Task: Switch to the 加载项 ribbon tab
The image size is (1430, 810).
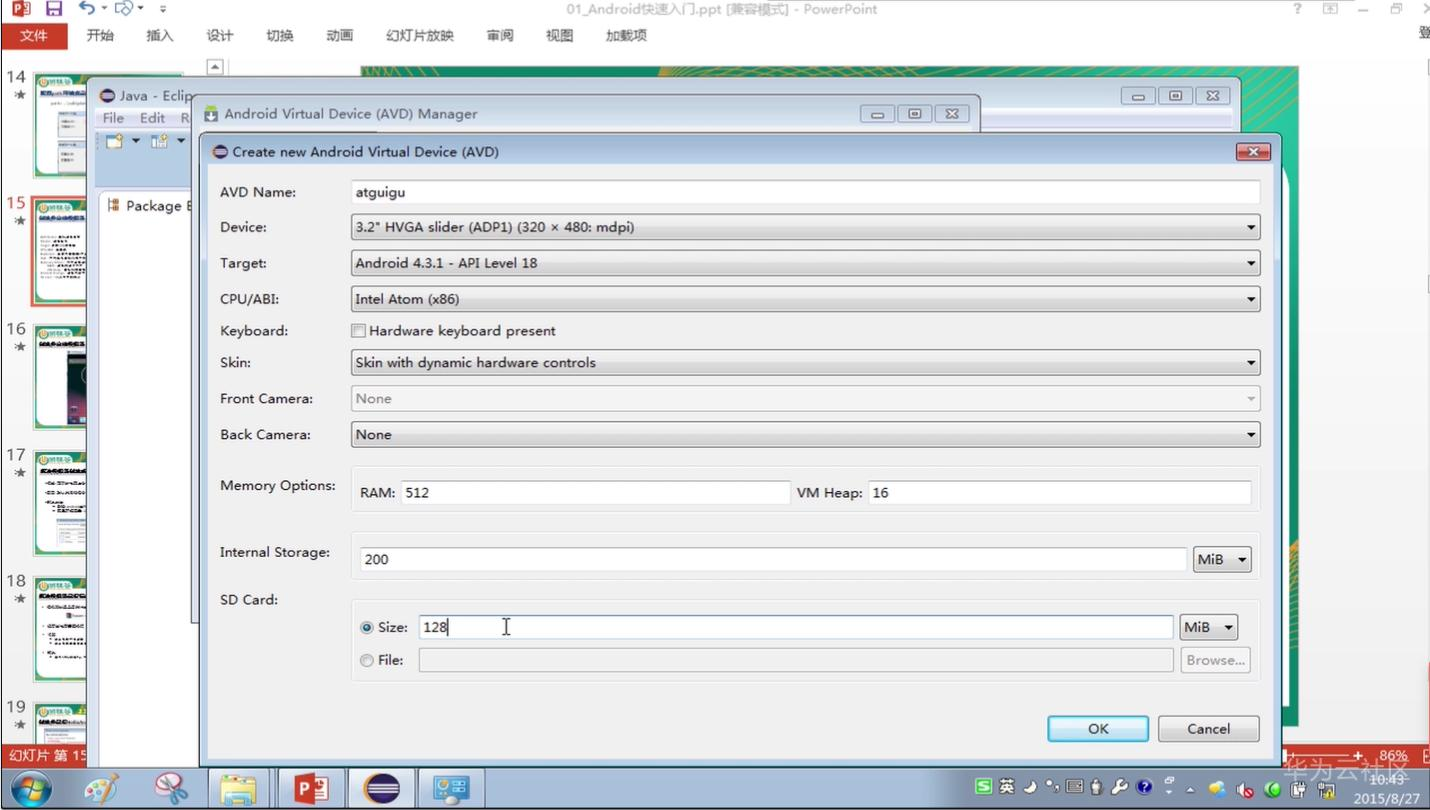Action: (x=626, y=36)
